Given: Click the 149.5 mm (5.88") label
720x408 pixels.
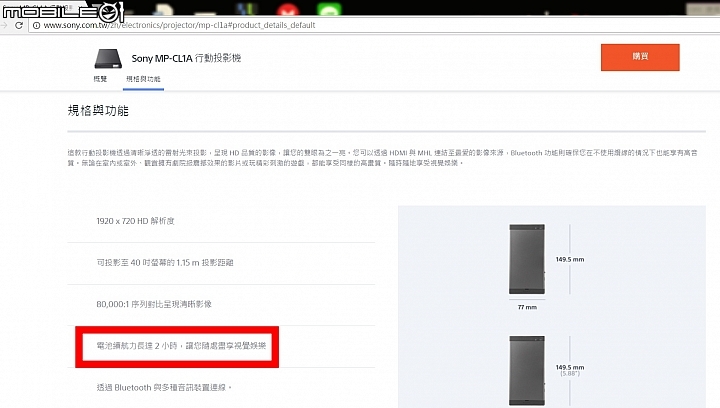Looking at the screenshot, I should point(570,370).
